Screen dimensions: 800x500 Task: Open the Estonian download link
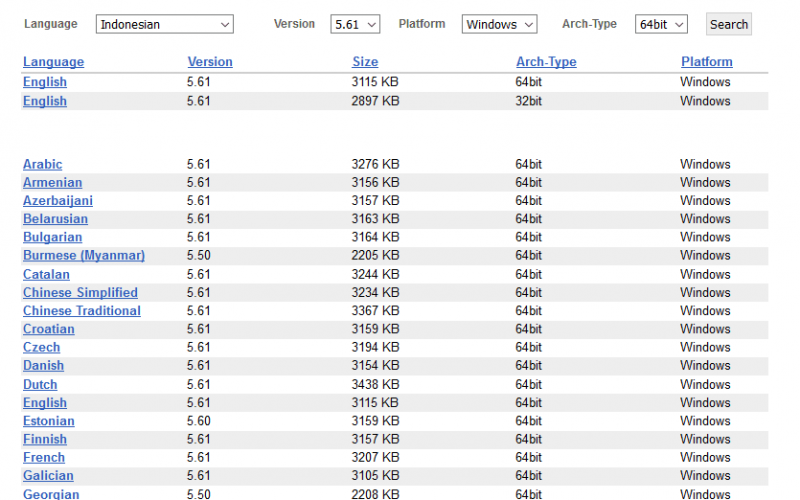click(48, 421)
